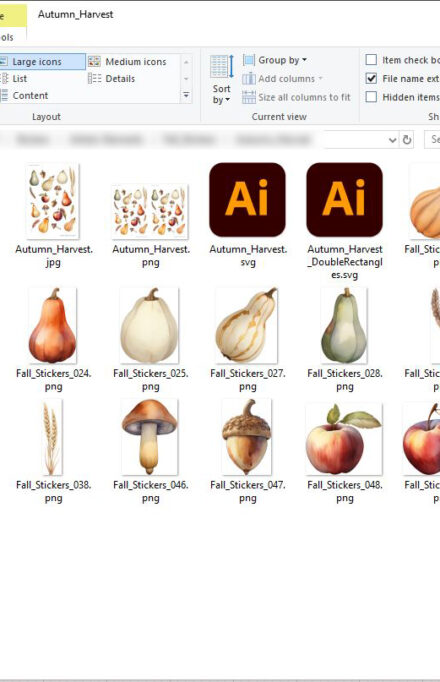The width and height of the screenshot is (440, 682).
Task: Select the Large icons layout option
Action: click(x=42, y=62)
